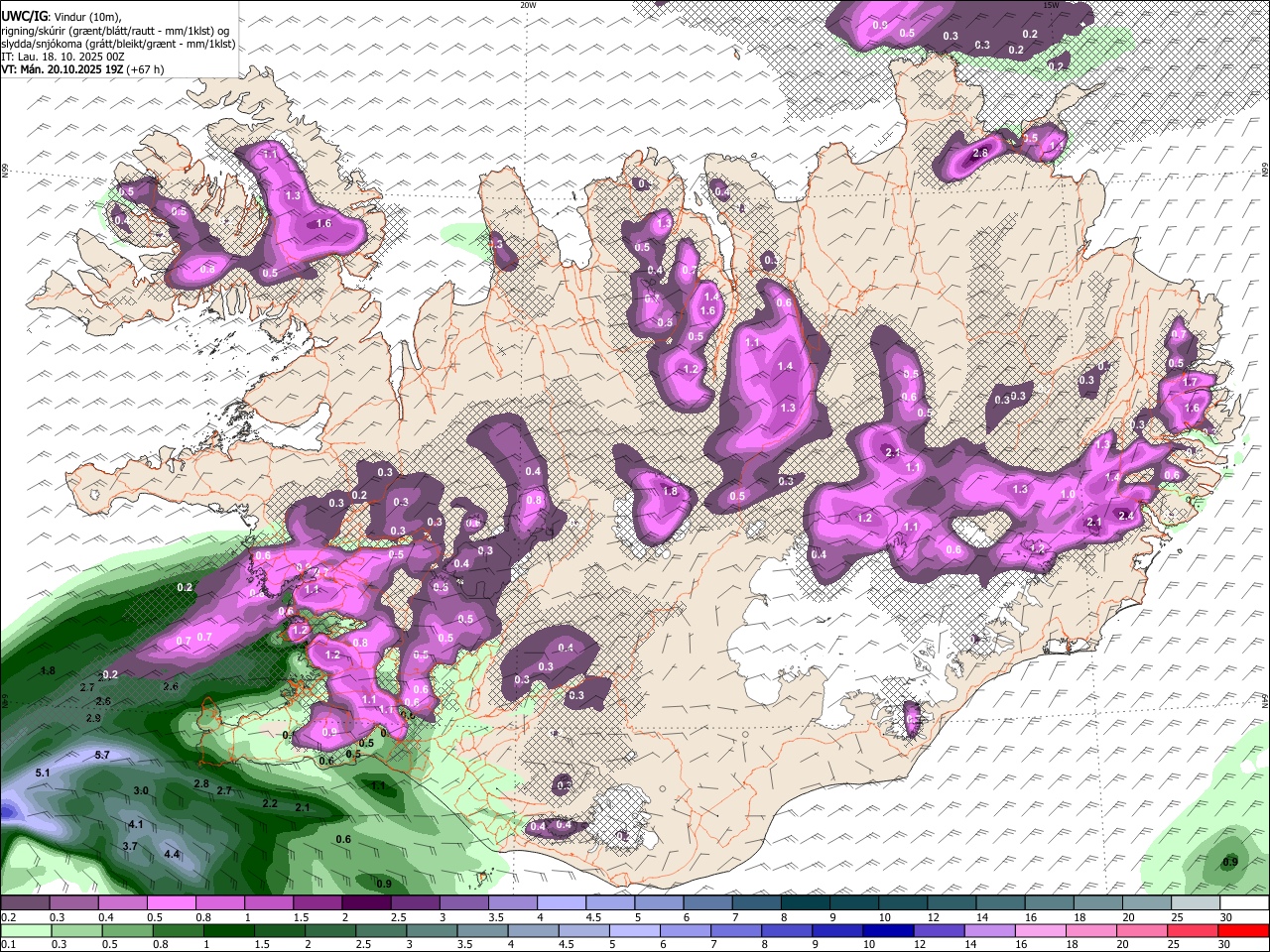
Task: Click the 2.9 rain value on the map
Action: [93, 718]
